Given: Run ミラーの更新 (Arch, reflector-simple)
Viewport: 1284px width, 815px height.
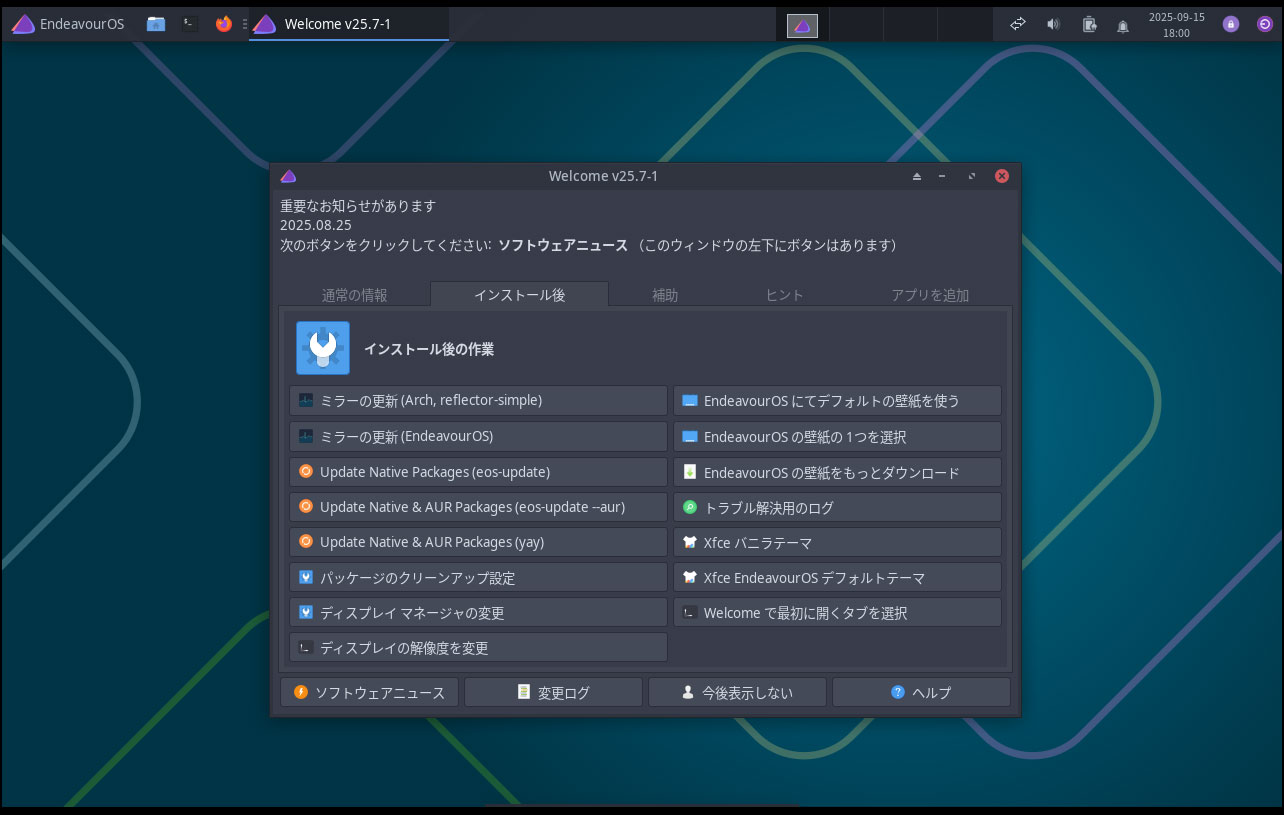Looking at the screenshot, I should [478, 400].
